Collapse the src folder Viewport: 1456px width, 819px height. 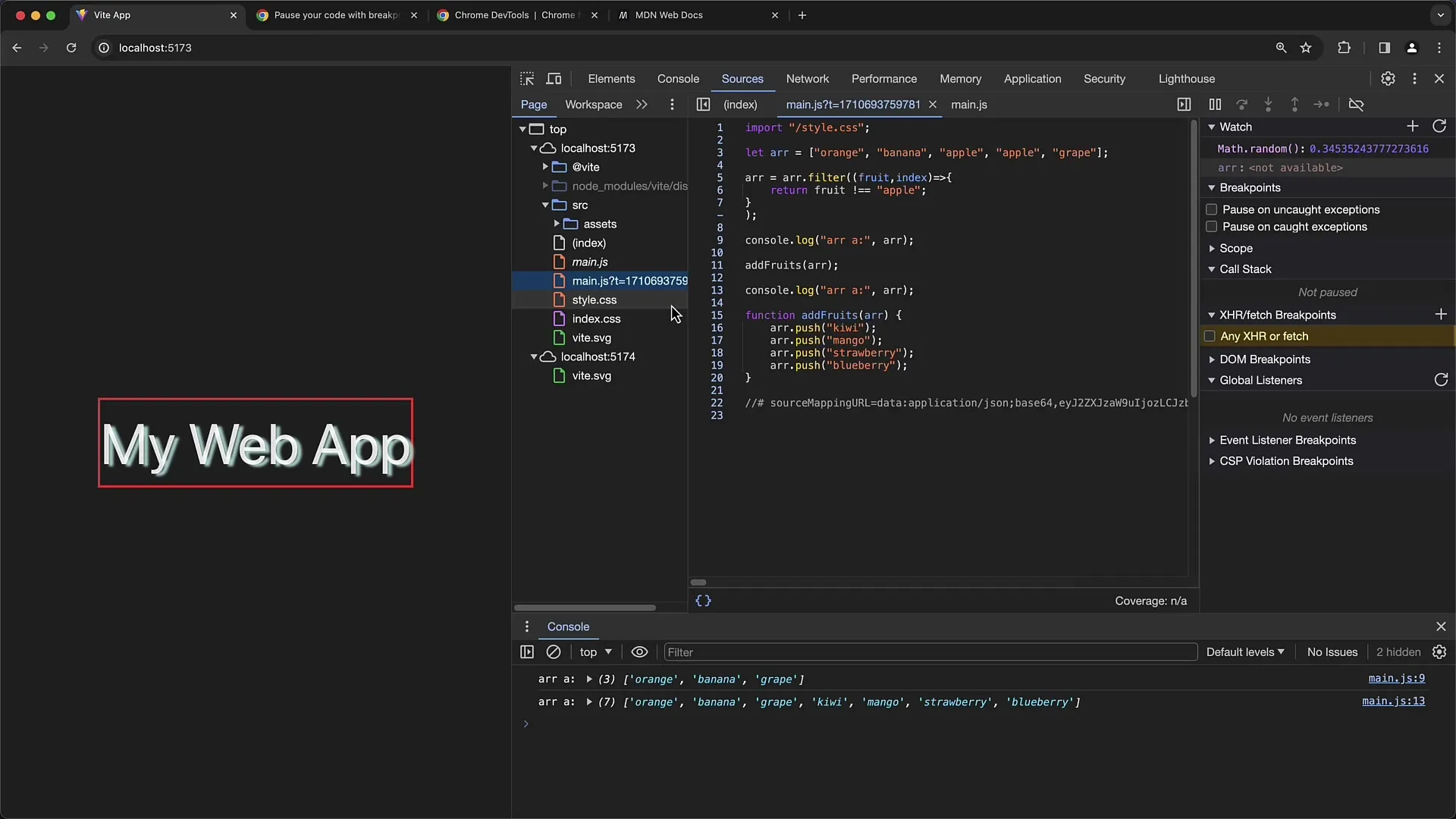click(x=545, y=205)
